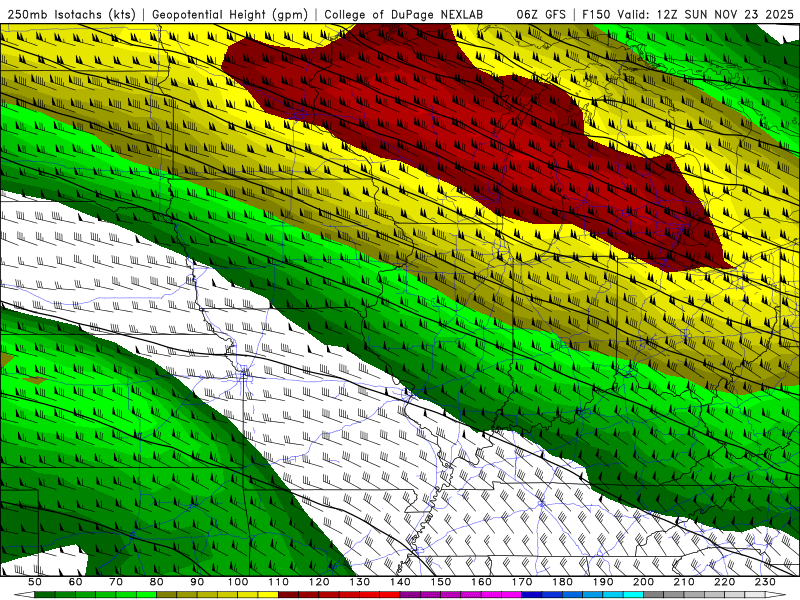Screen dimensions: 800x600
Task: Click the 100 value on color scale
Action: tap(238, 582)
